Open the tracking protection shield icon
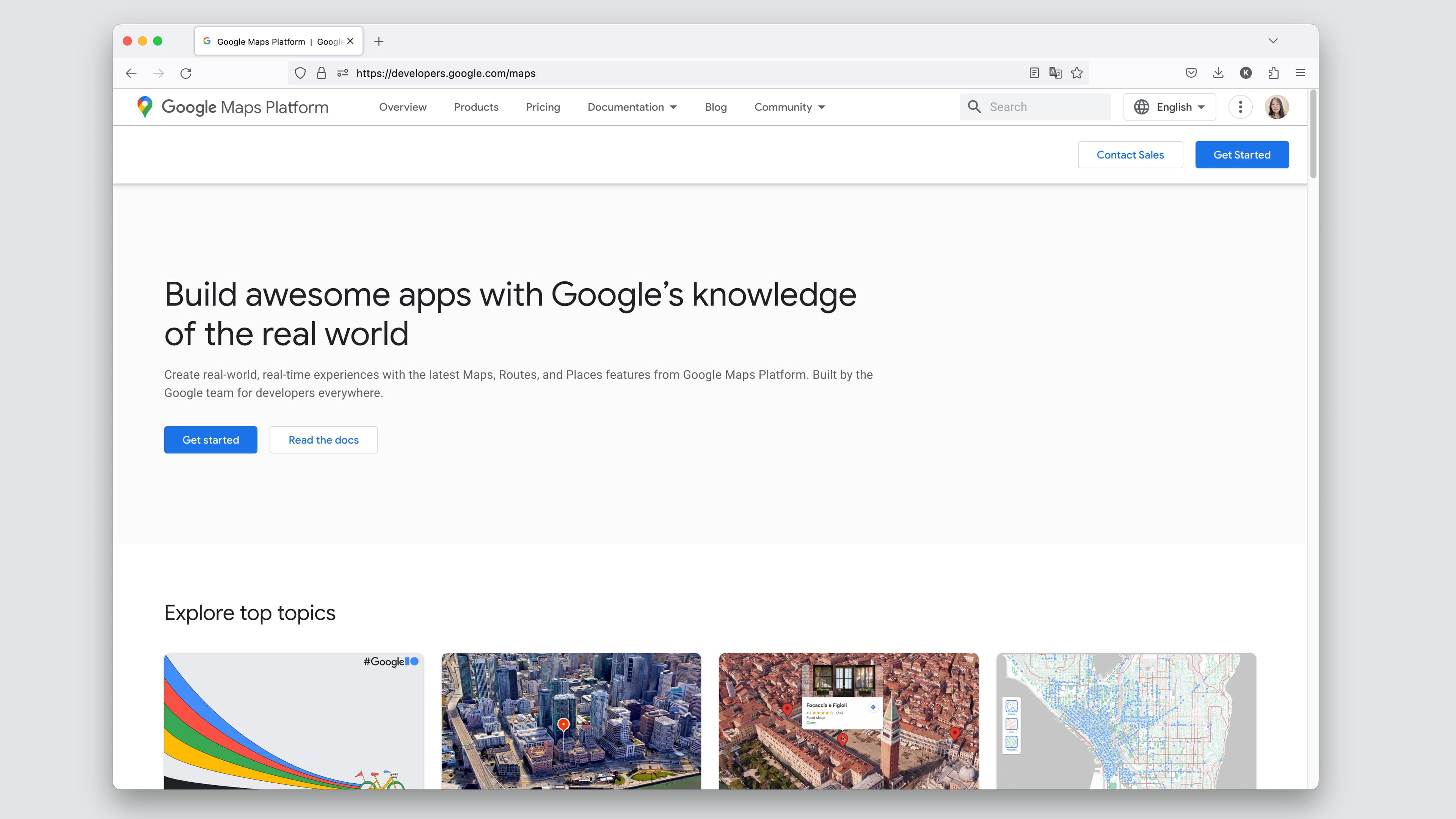The height and width of the screenshot is (819, 1456). pyautogui.click(x=300, y=73)
